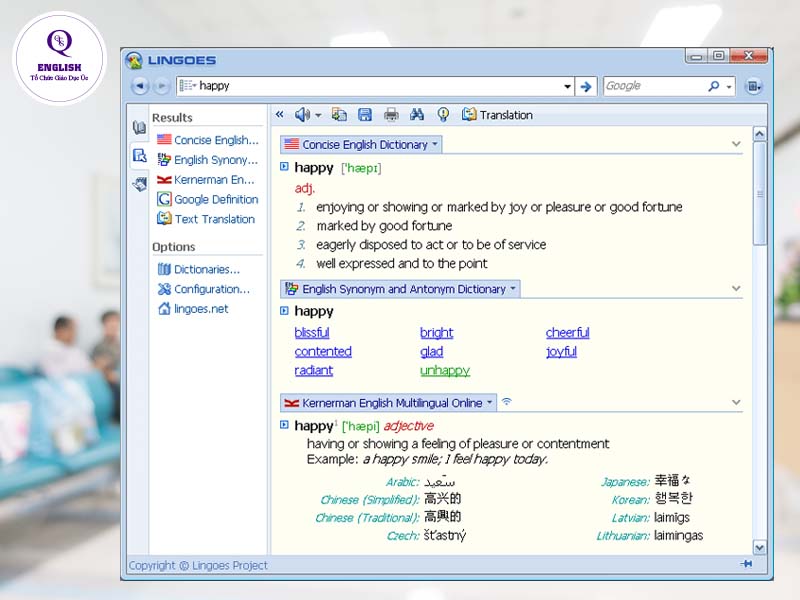Click the pin icon in status bar
800x600 pixels.
point(746,564)
